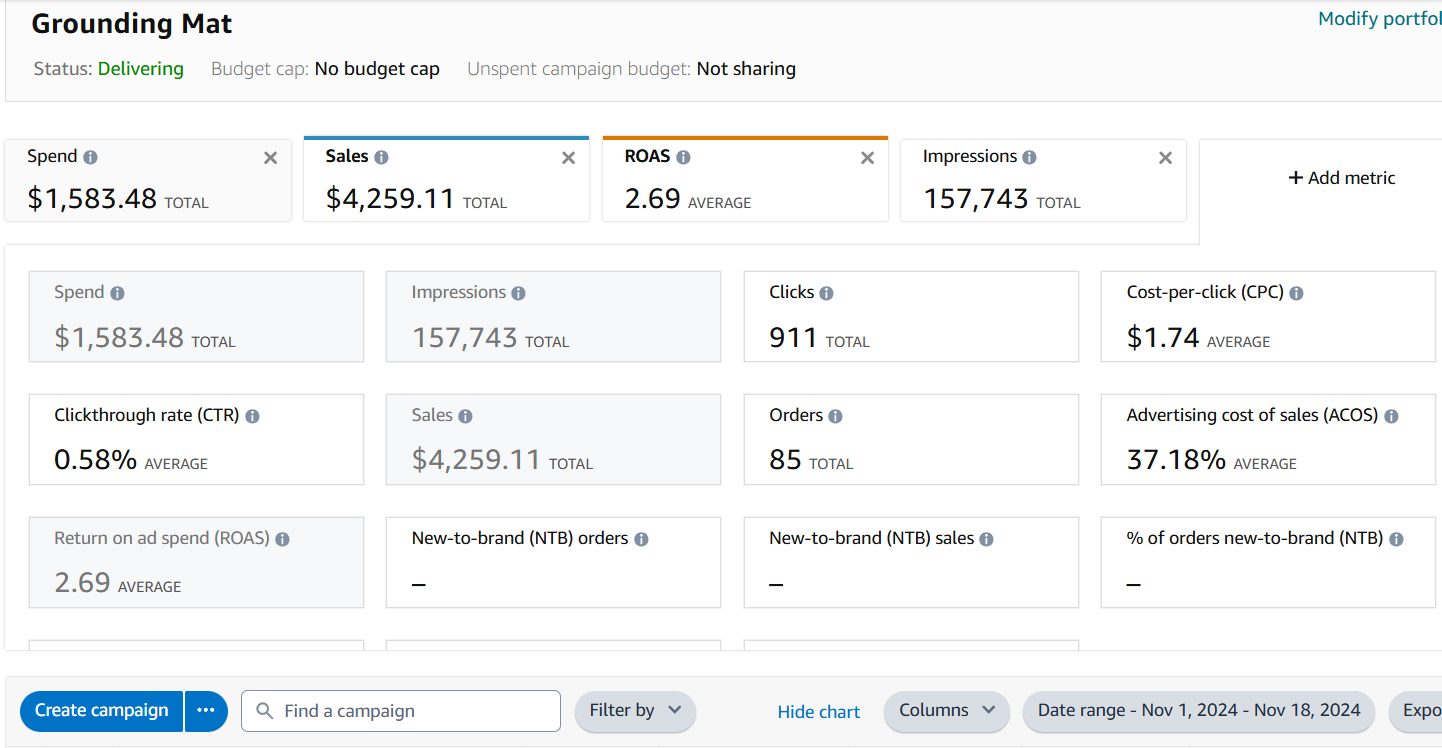Image resolution: width=1442 pixels, height=748 pixels.
Task: Select the Clickthrough rate (CTR) metric tile
Action: pyautogui.click(x=196, y=439)
